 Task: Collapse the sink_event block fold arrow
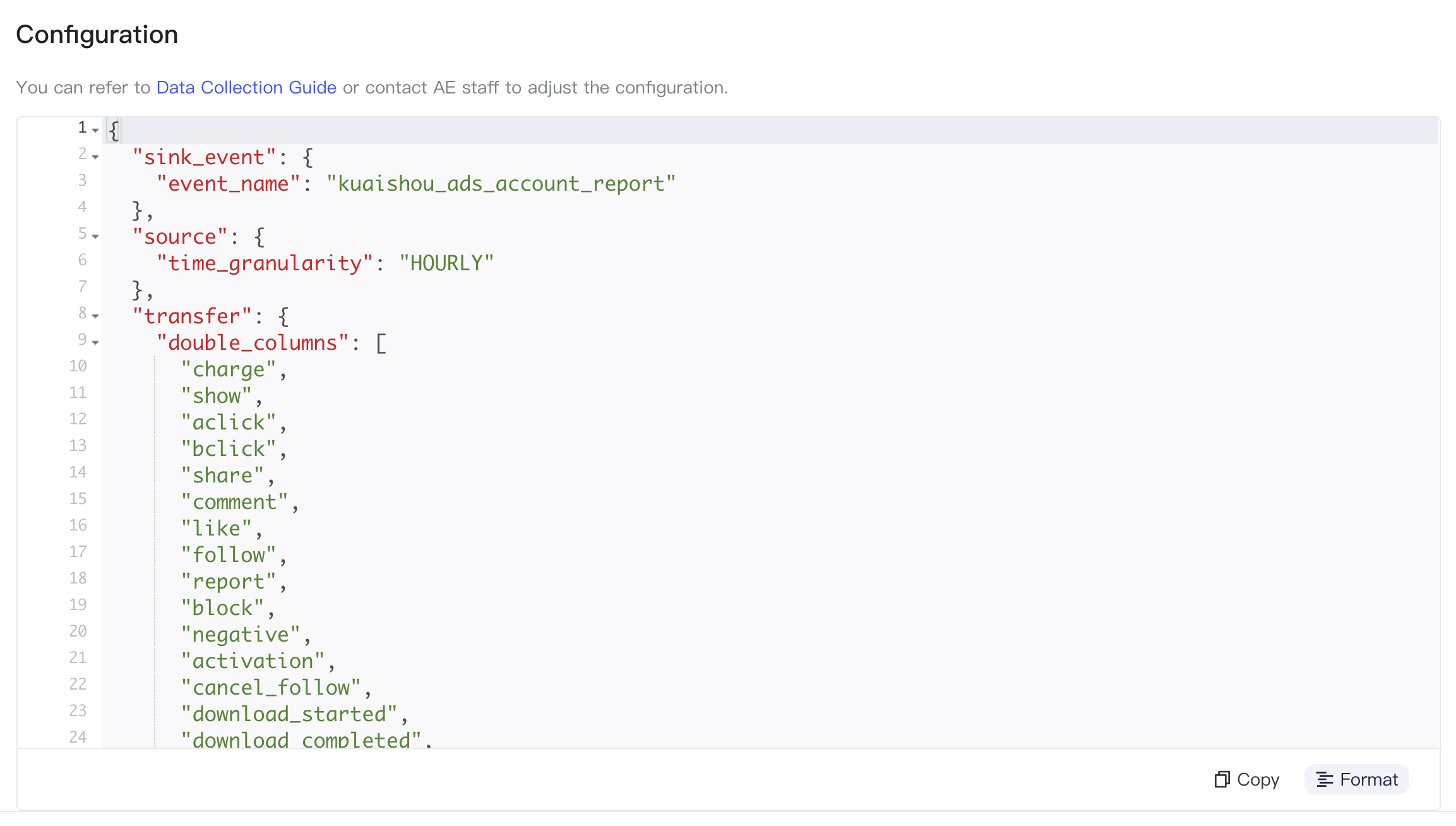95,157
